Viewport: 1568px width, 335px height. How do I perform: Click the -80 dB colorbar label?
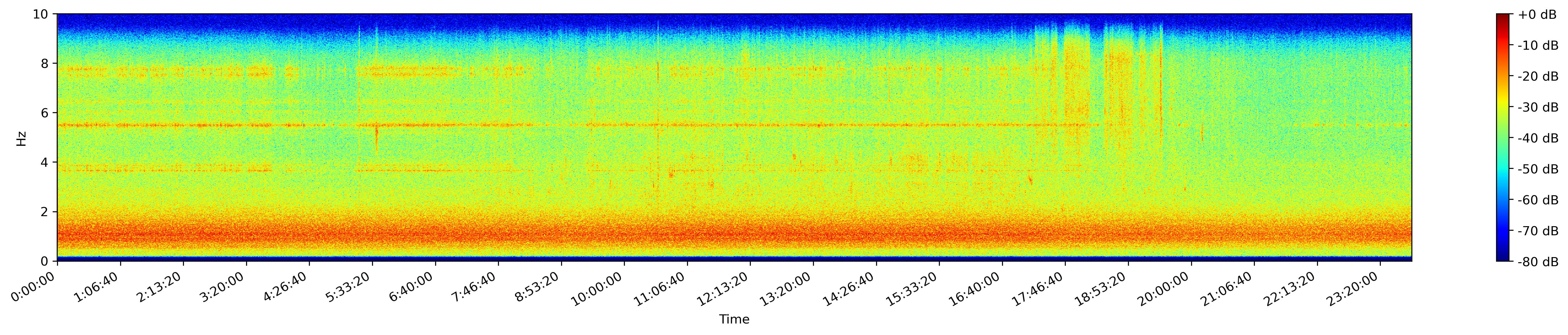tap(1538, 262)
